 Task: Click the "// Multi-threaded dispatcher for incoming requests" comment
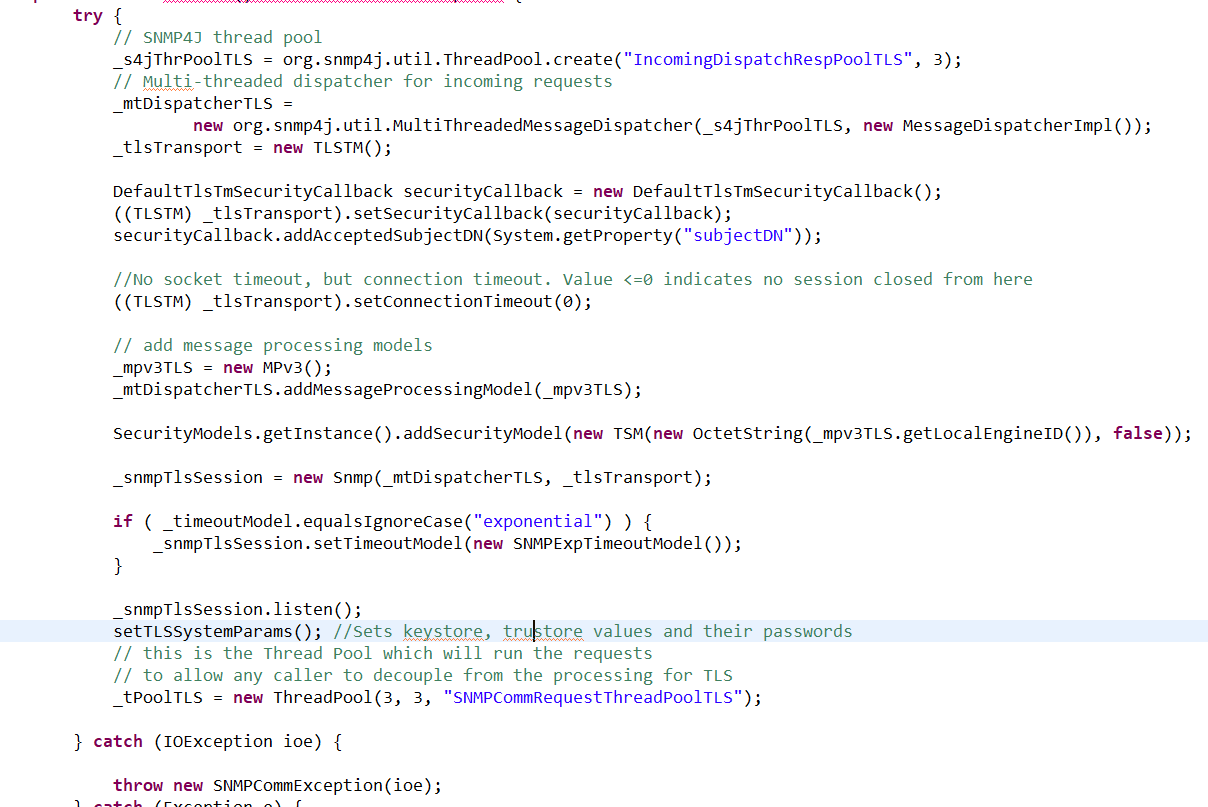tap(362, 81)
